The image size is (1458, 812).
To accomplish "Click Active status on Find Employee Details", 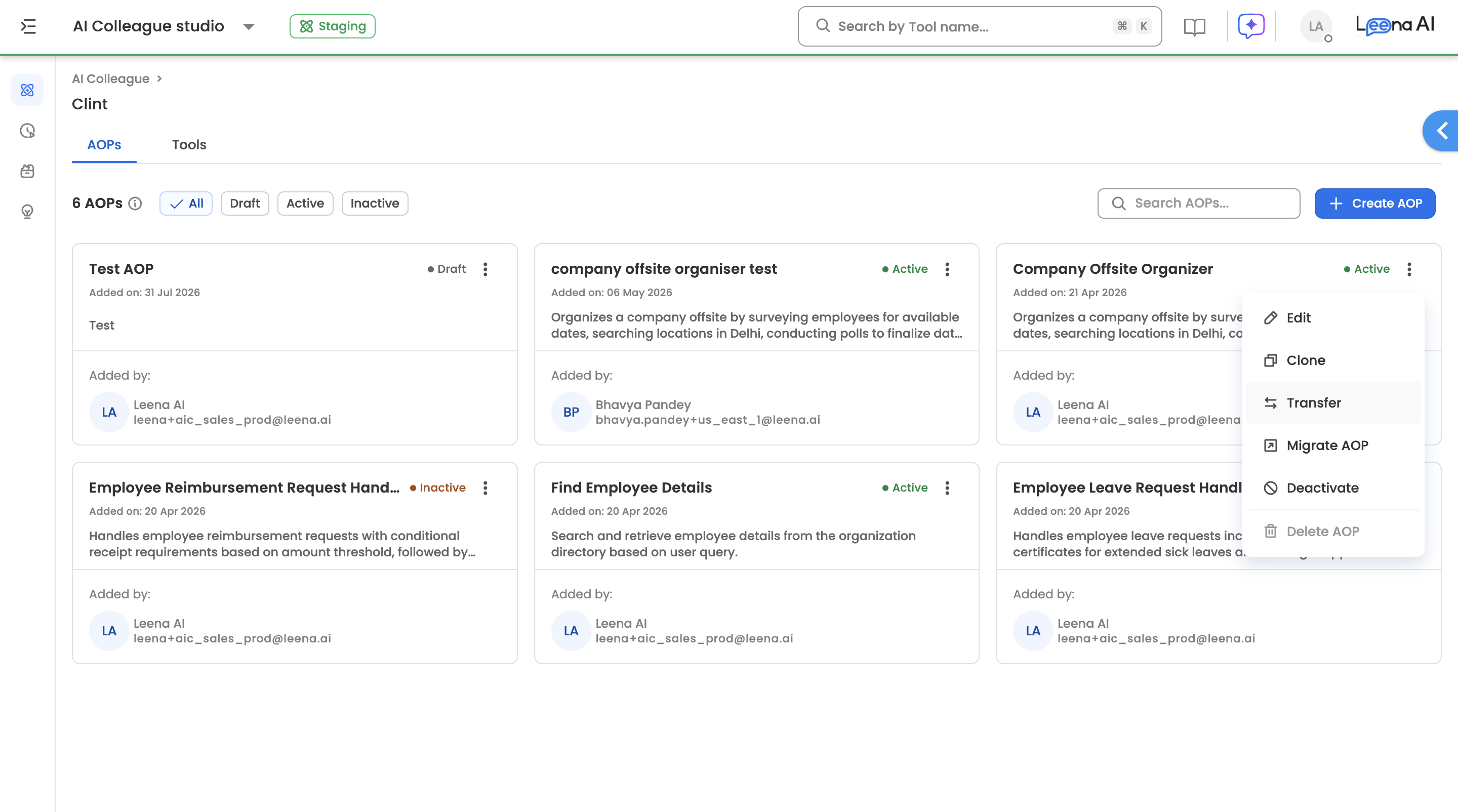I will (905, 488).
